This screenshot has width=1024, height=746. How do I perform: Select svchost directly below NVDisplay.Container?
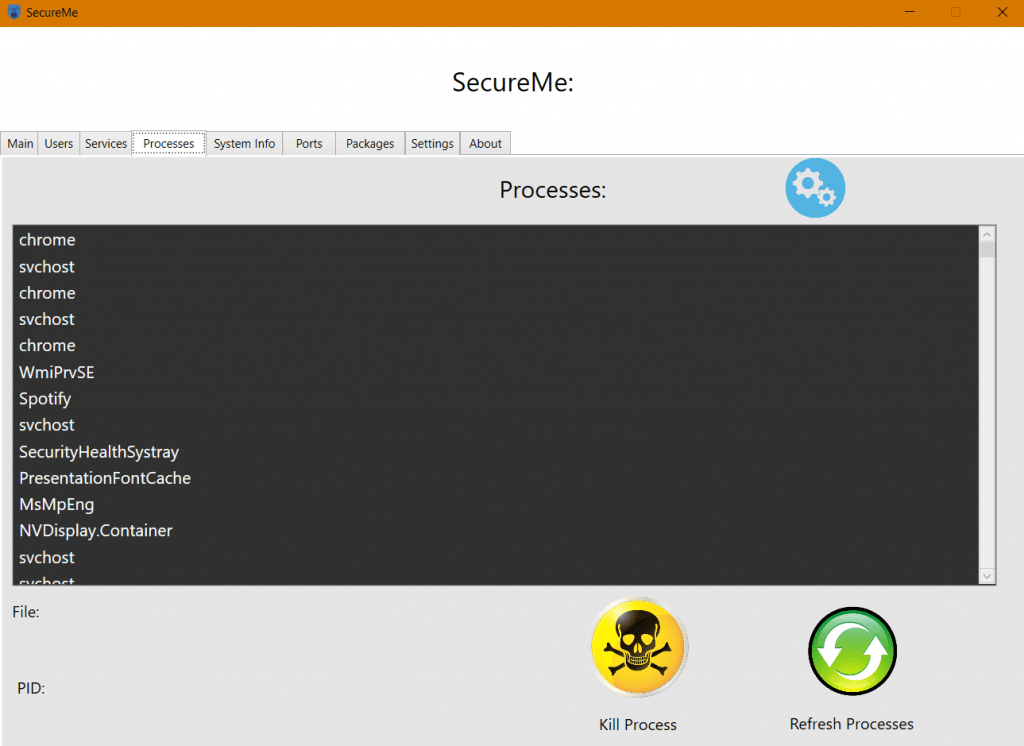pos(495,557)
